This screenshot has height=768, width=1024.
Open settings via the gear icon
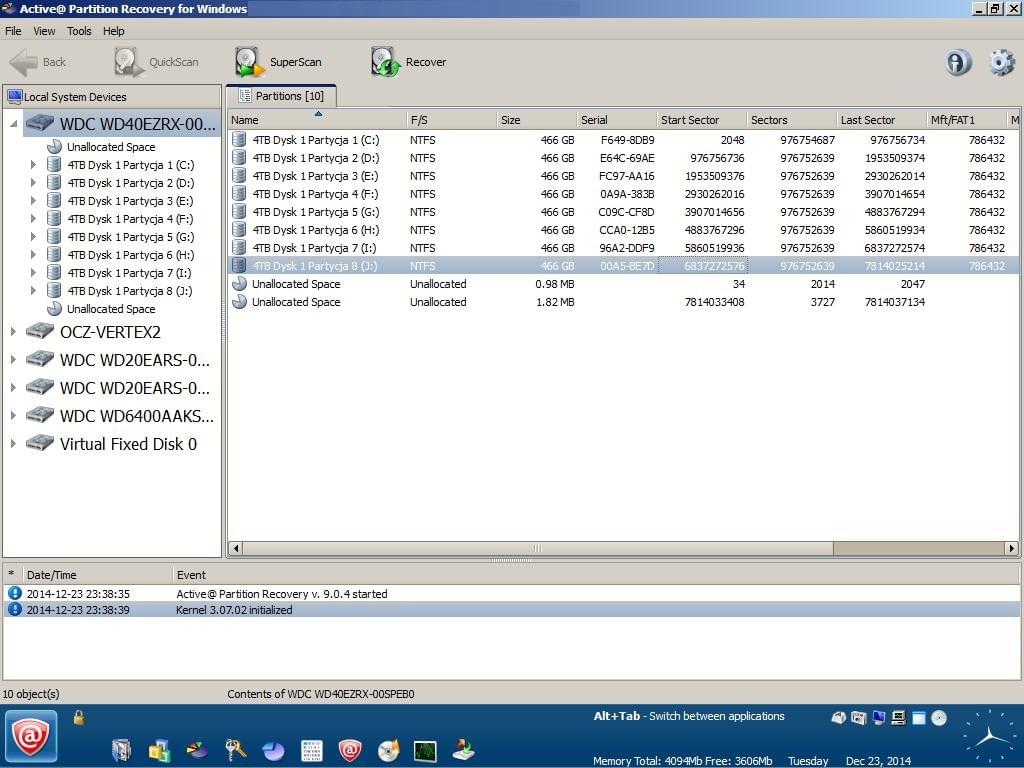(x=1001, y=63)
